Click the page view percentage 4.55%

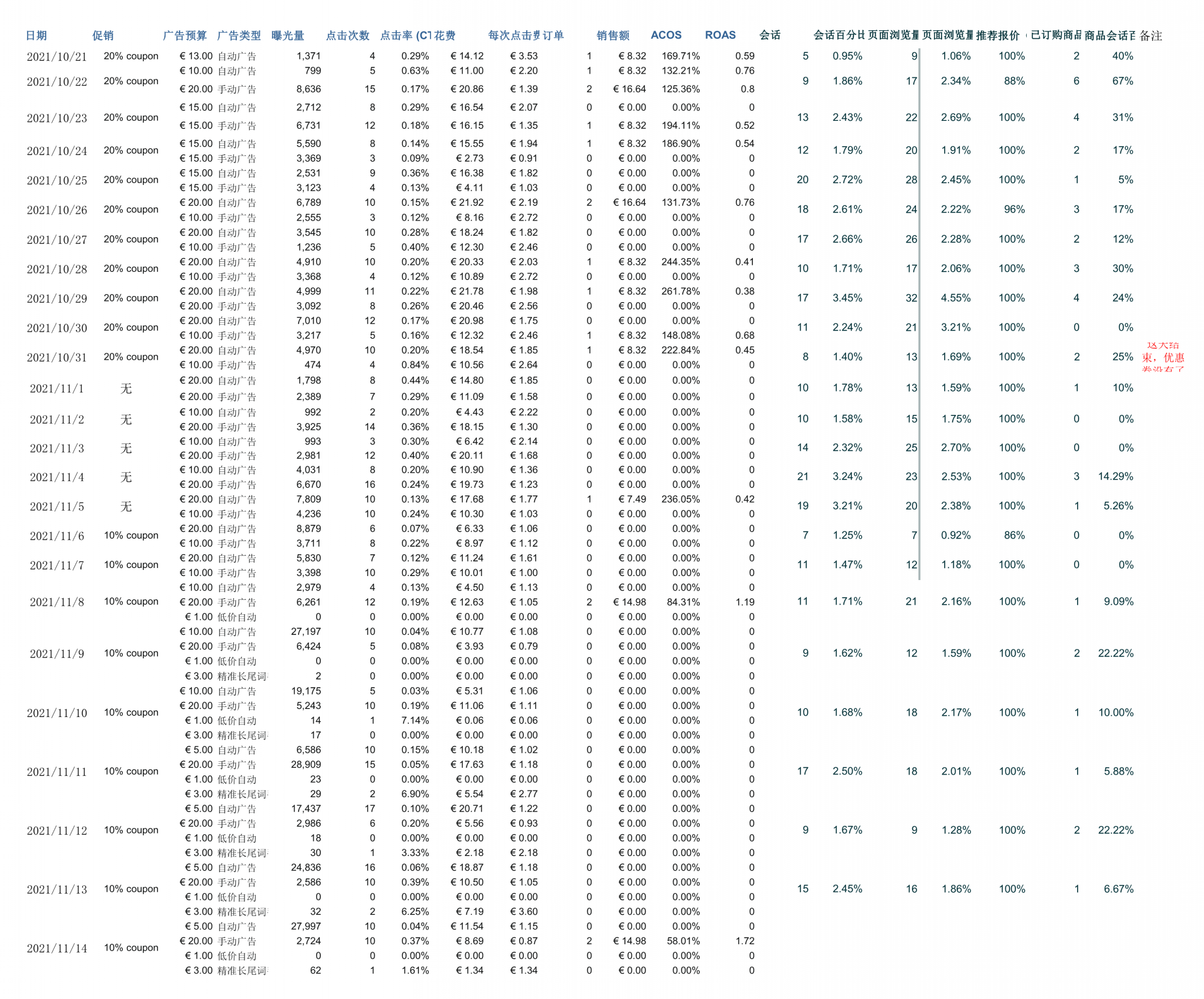pos(956,298)
